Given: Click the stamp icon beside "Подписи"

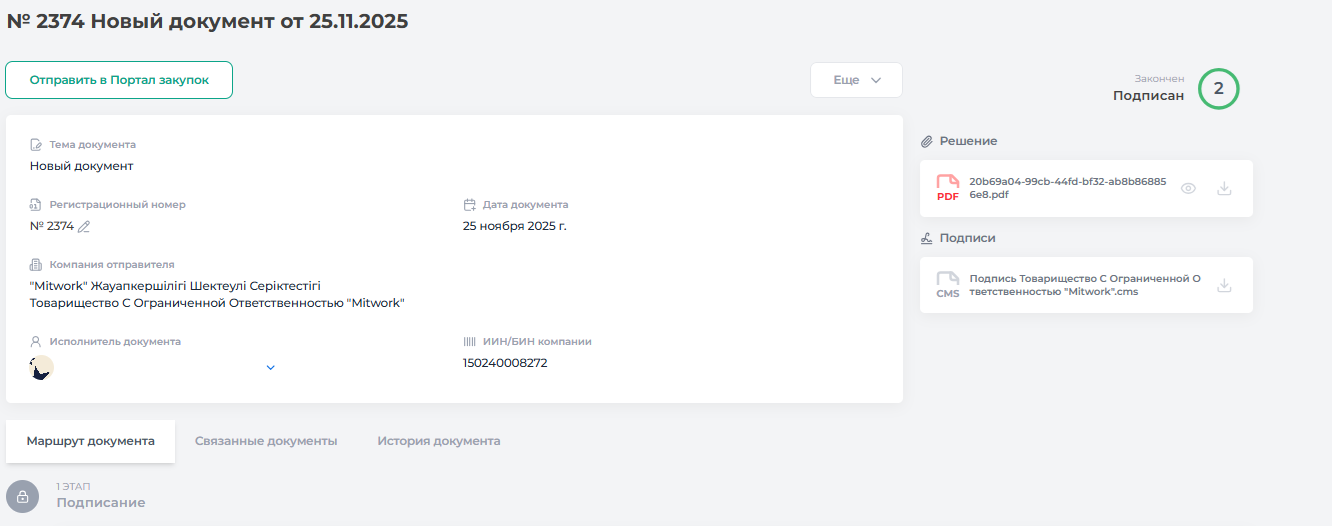Looking at the screenshot, I should point(927,239).
